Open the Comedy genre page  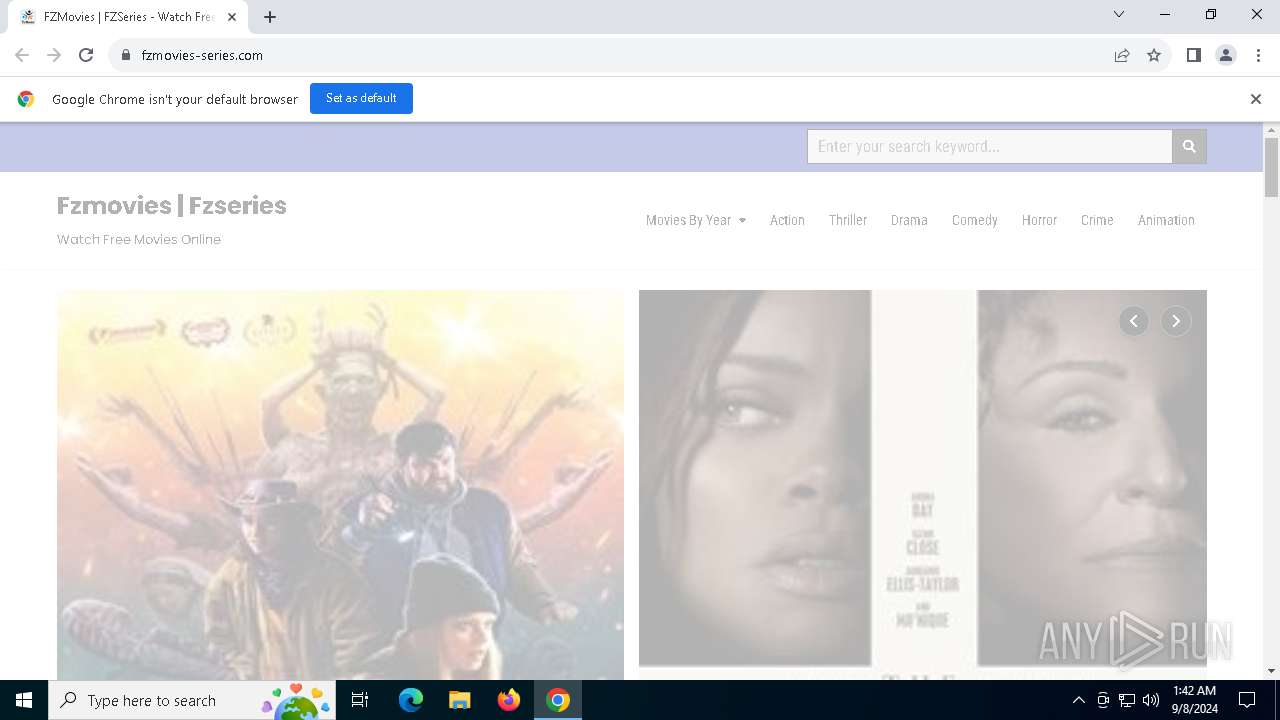click(x=975, y=220)
